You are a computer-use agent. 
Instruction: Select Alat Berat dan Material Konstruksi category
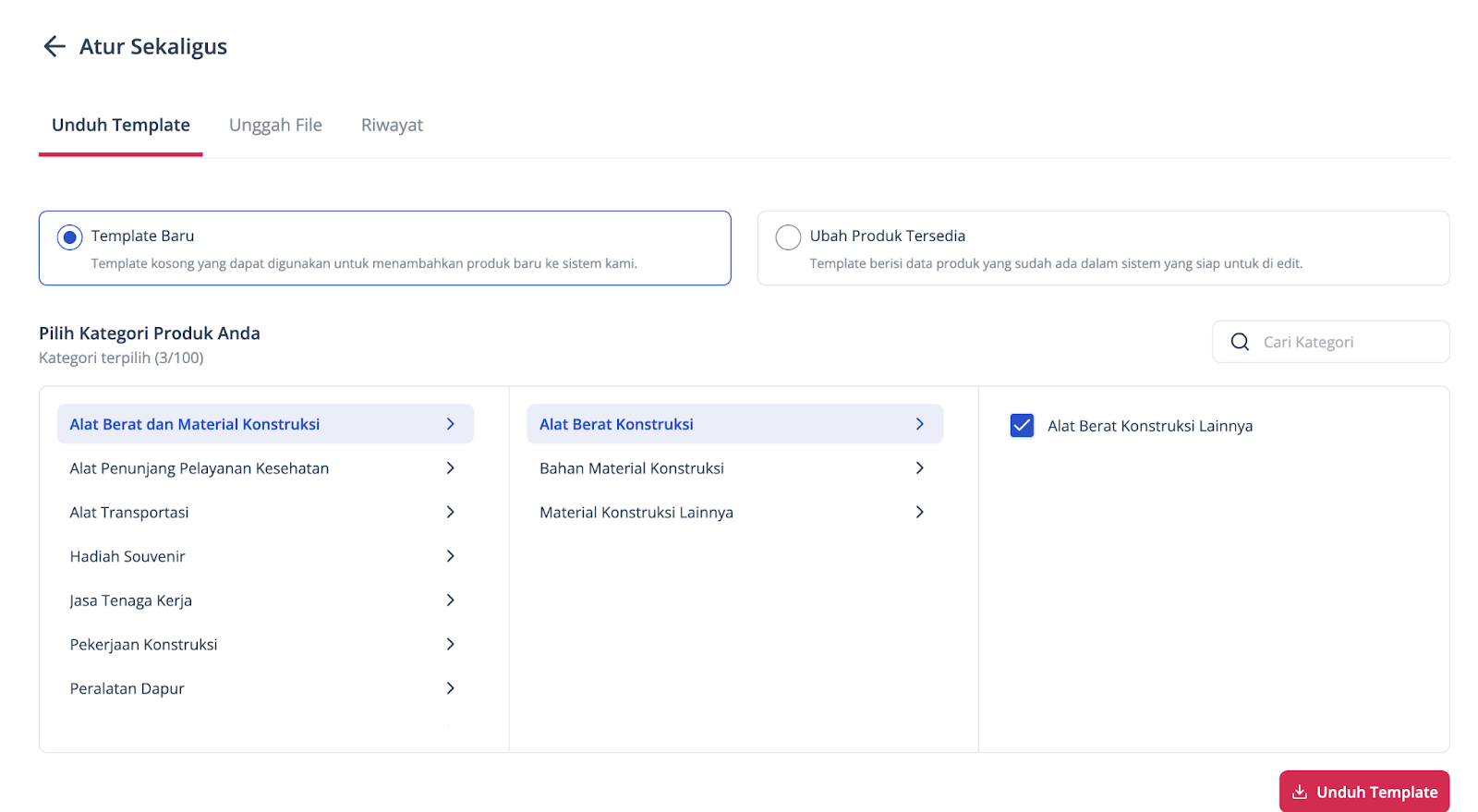[265, 424]
